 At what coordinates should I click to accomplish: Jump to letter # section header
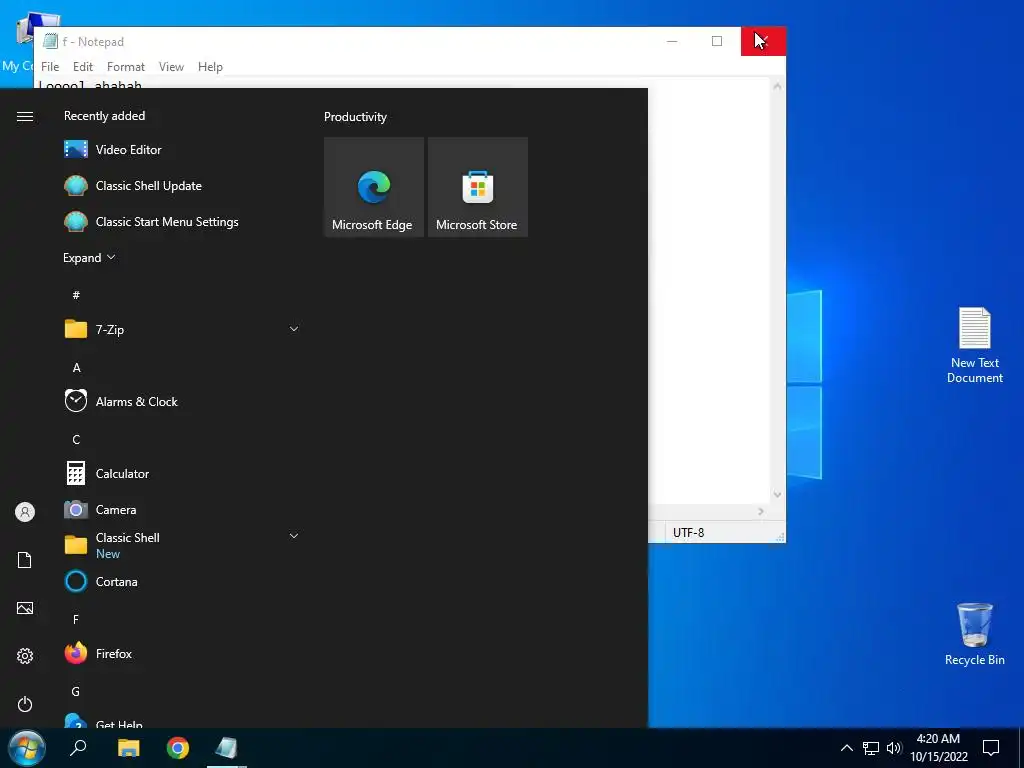point(76,295)
